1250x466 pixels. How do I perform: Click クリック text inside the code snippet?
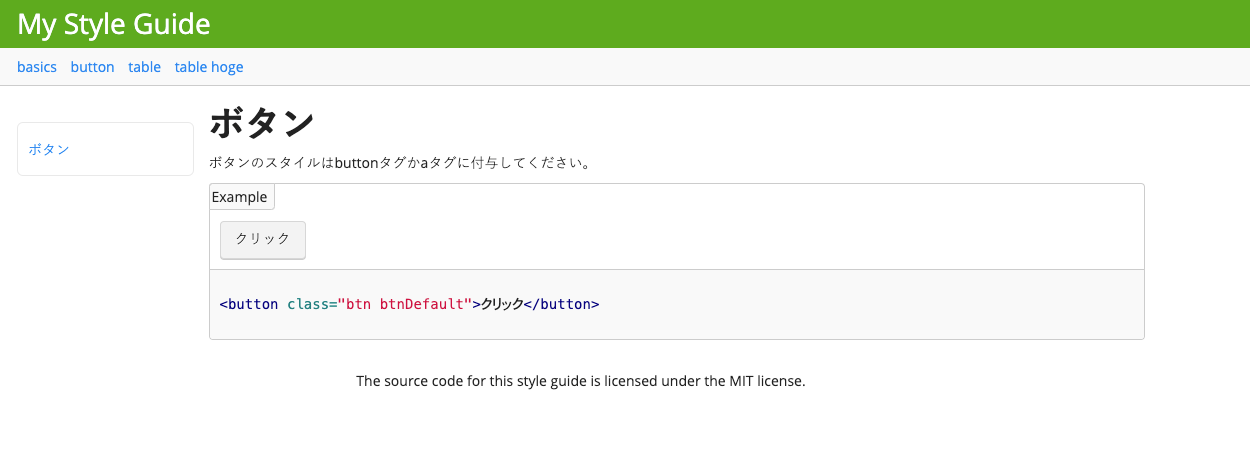coord(502,304)
